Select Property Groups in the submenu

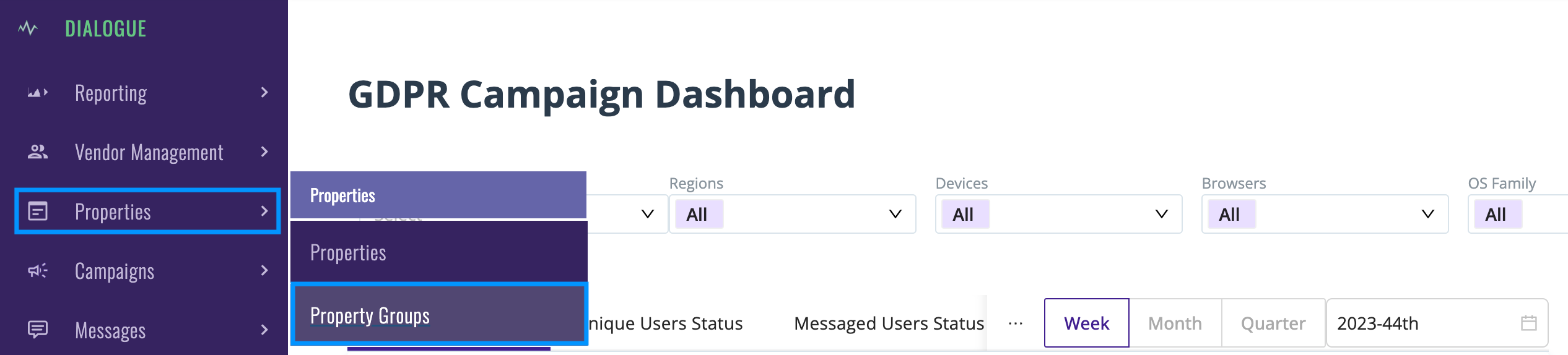[x=438, y=315]
